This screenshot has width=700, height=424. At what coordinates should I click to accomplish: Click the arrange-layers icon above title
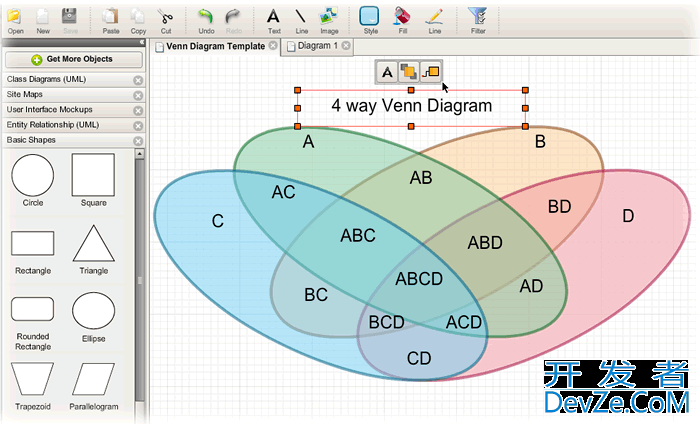[x=409, y=71]
